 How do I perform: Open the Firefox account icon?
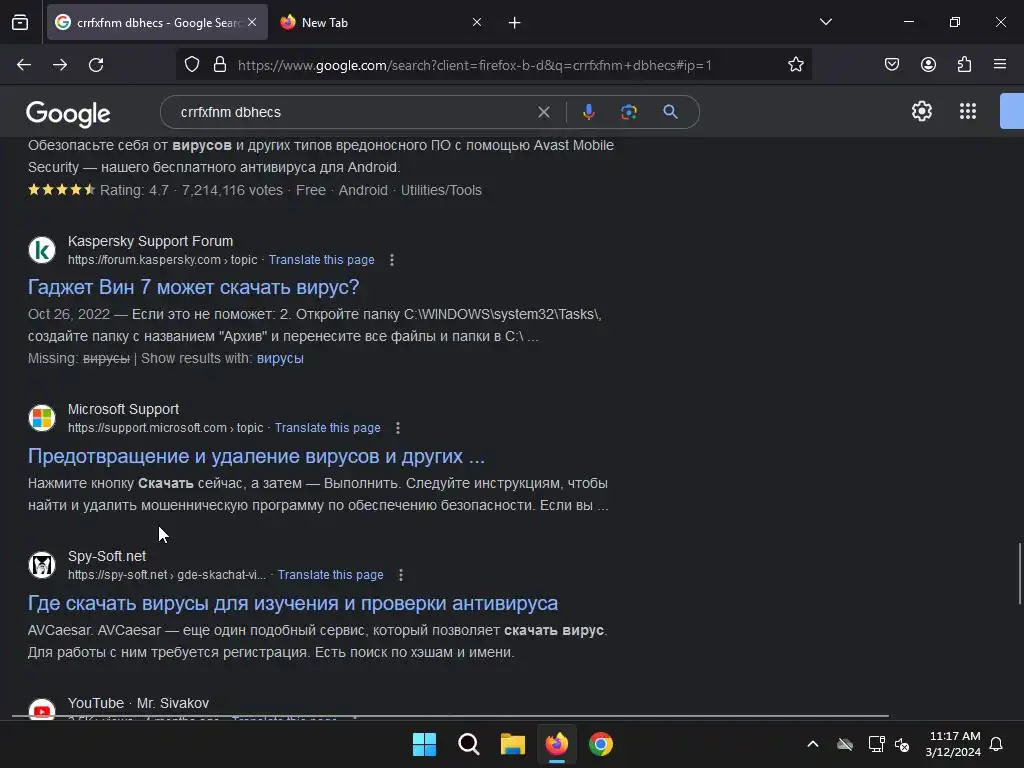[928, 65]
